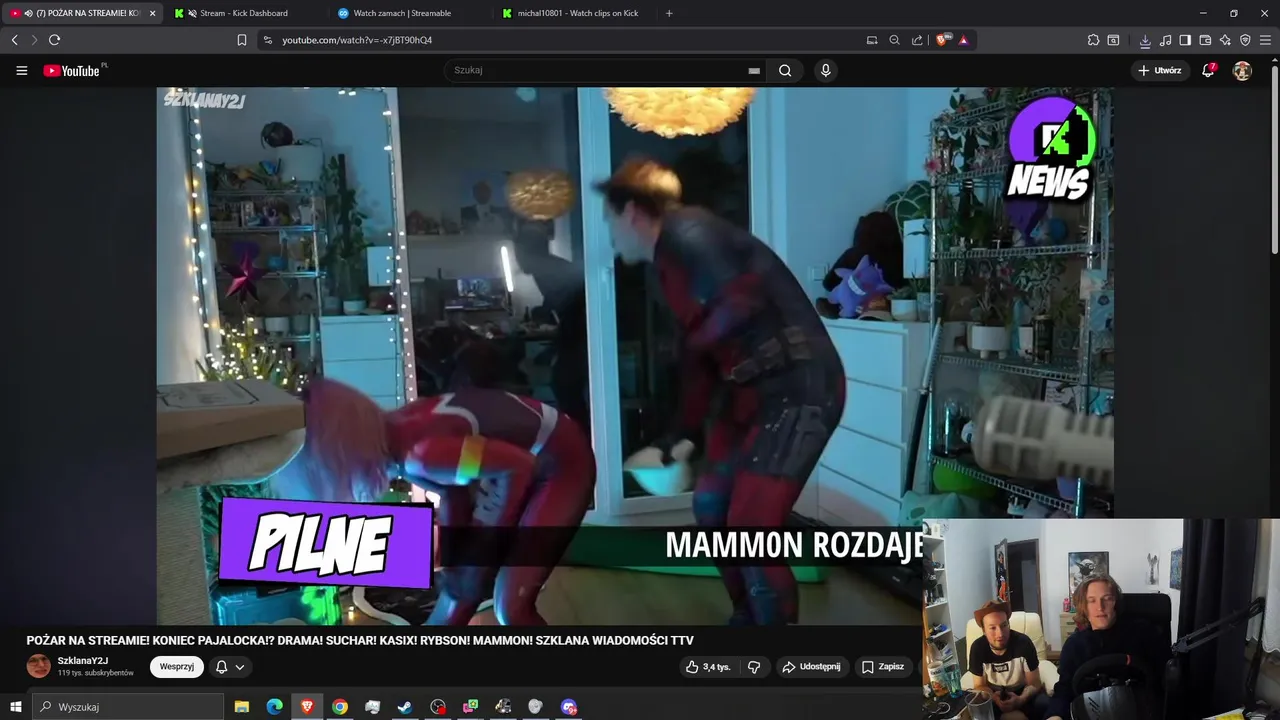Open the zoom level magnifier in address bar

tap(894, 40)
